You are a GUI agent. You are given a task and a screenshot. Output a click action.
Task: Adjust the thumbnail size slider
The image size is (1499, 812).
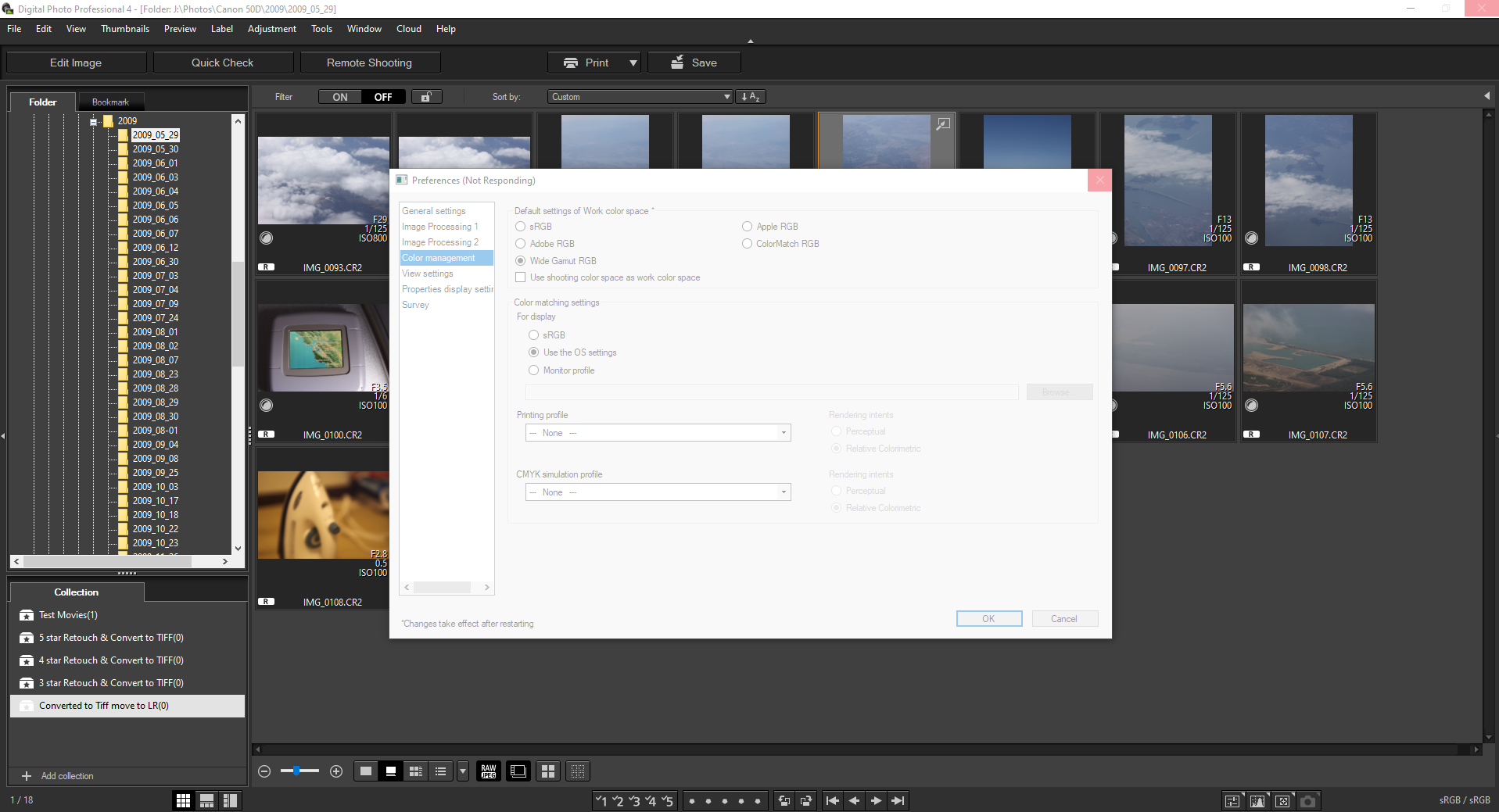297,771
